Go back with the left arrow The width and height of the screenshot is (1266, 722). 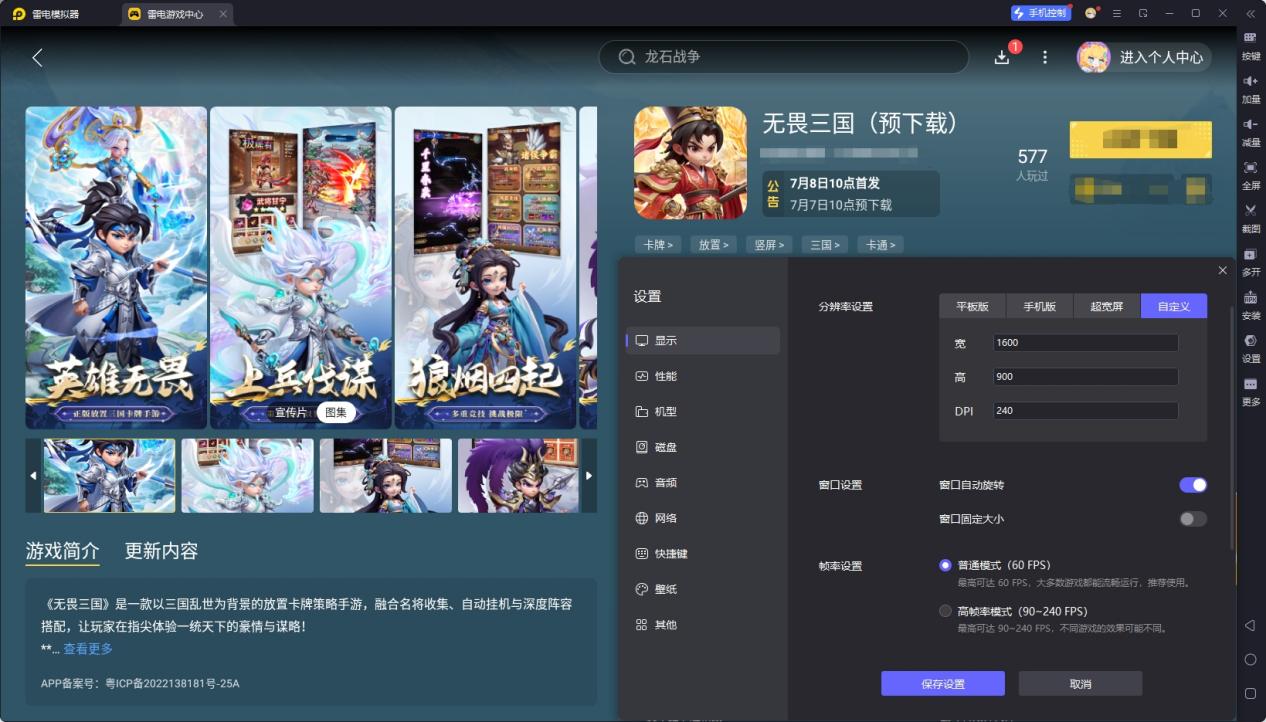click(37, 57)
